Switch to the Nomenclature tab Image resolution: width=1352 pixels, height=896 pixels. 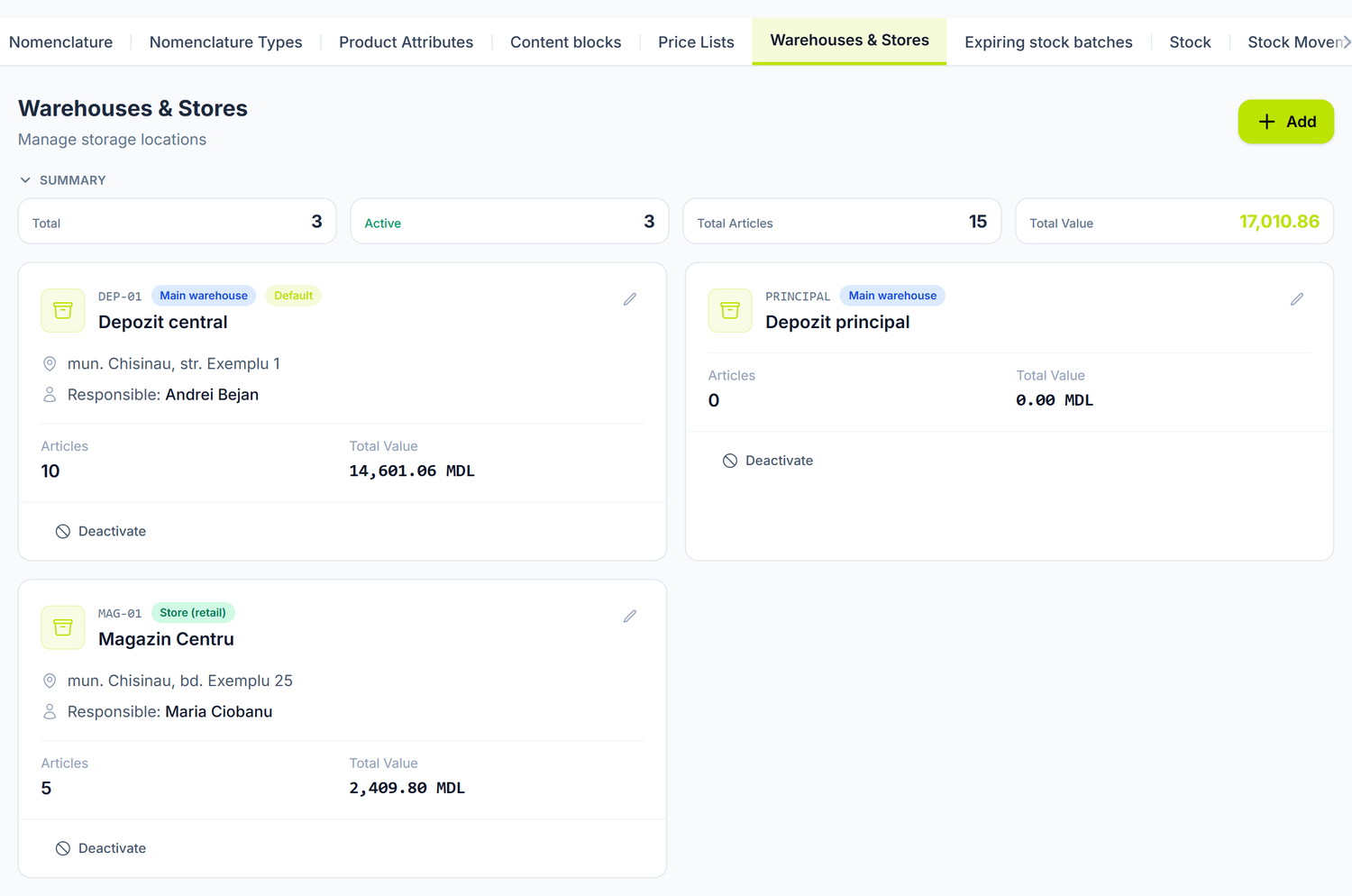coord(60,42)
